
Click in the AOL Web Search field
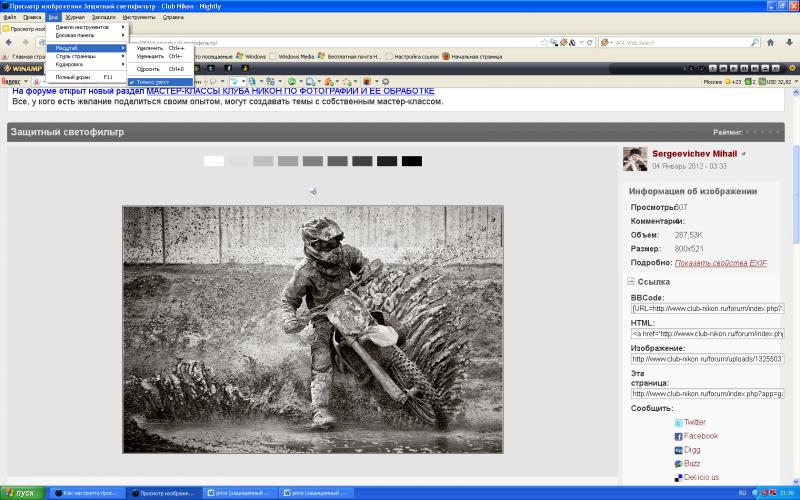click(681, 43)
